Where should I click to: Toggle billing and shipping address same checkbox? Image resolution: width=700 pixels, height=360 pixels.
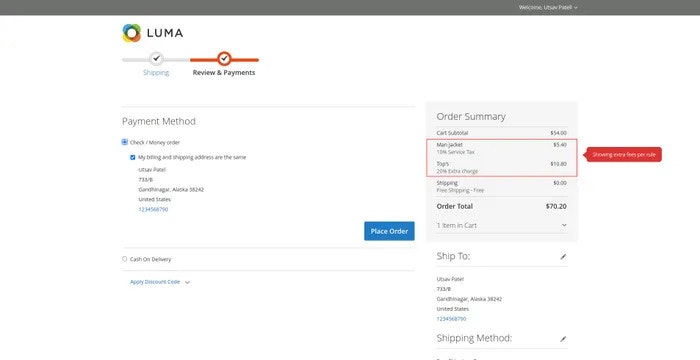point(133,157)
